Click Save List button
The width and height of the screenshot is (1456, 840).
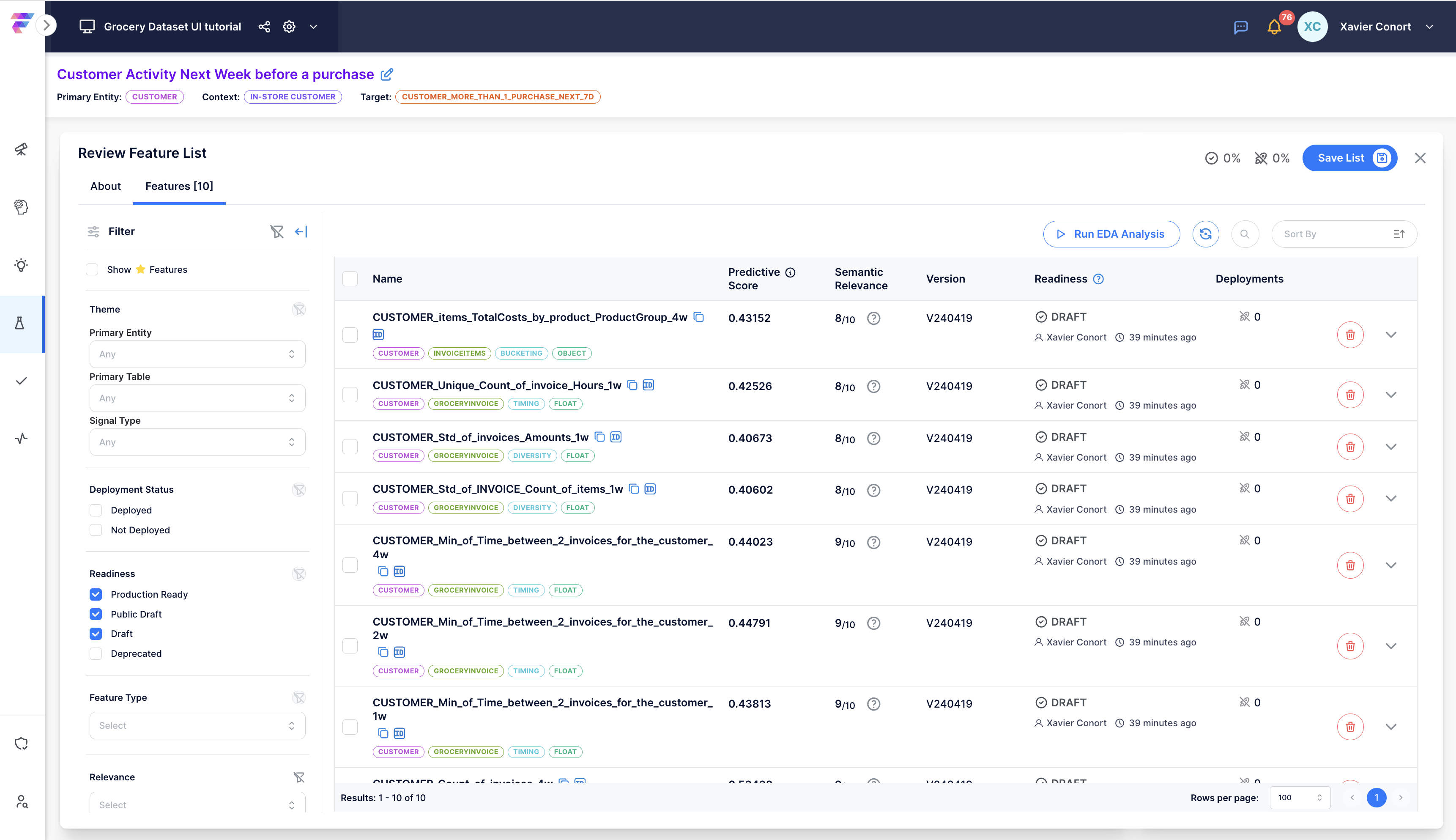[x=1349, y=158]
